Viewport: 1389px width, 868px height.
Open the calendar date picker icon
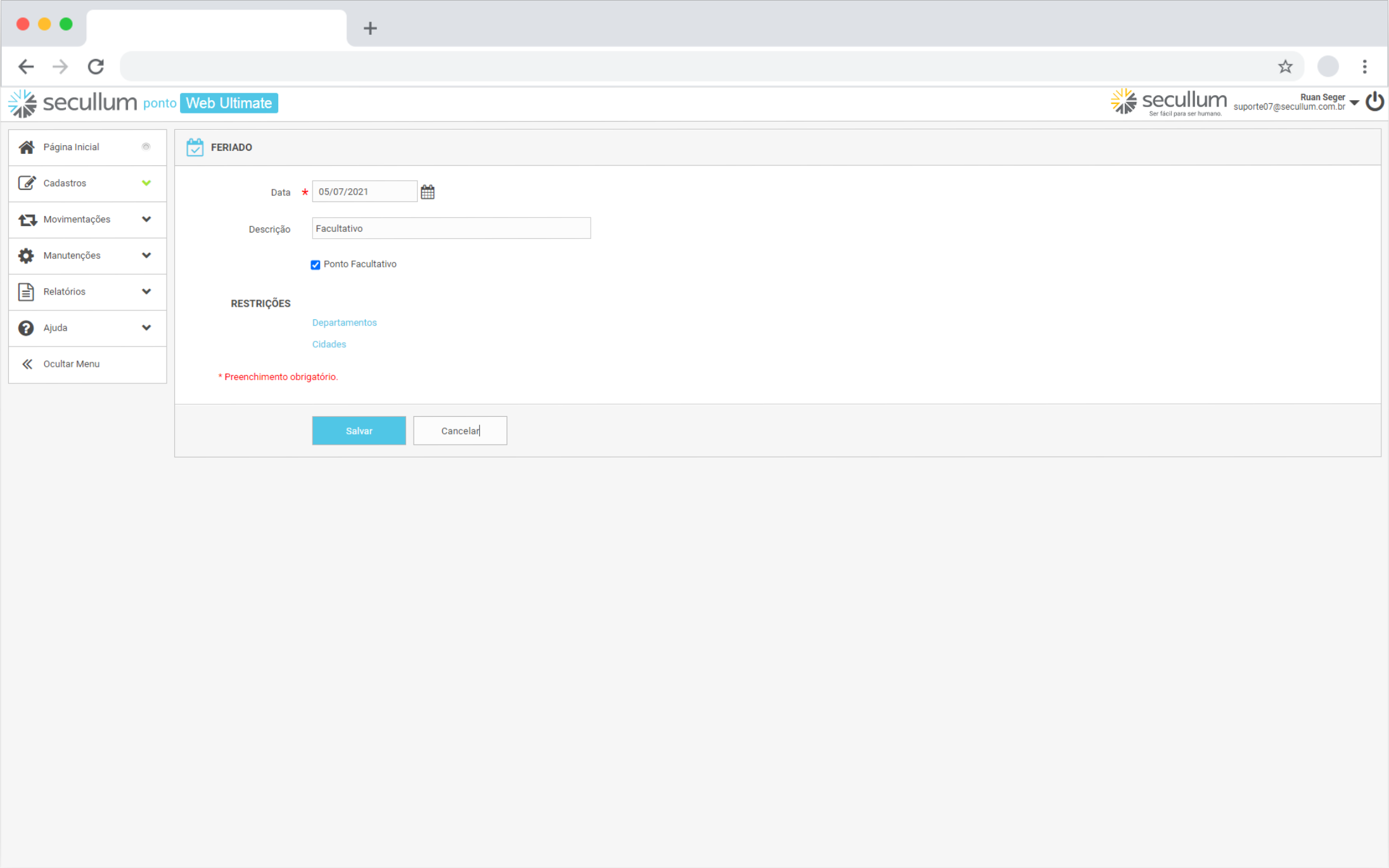428,192
